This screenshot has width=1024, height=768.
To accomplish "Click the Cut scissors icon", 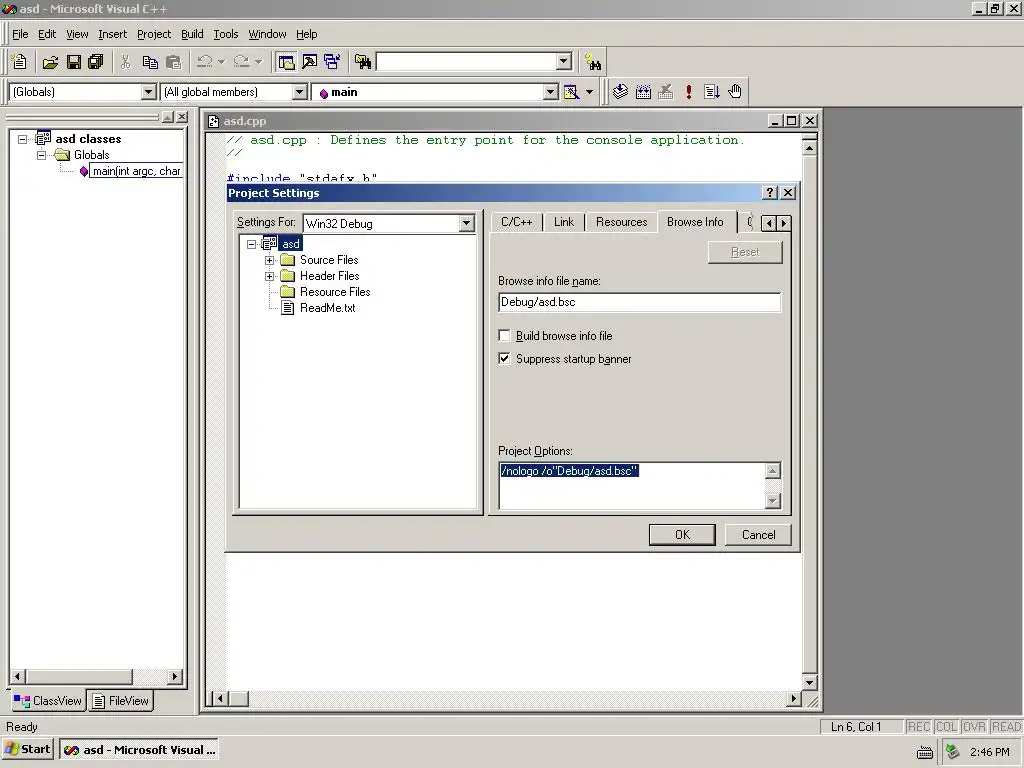I will [x=125, y=62].
